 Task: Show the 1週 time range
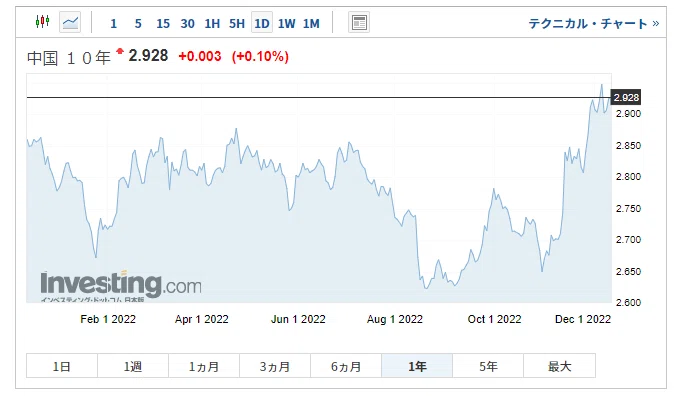coord(133,366)
